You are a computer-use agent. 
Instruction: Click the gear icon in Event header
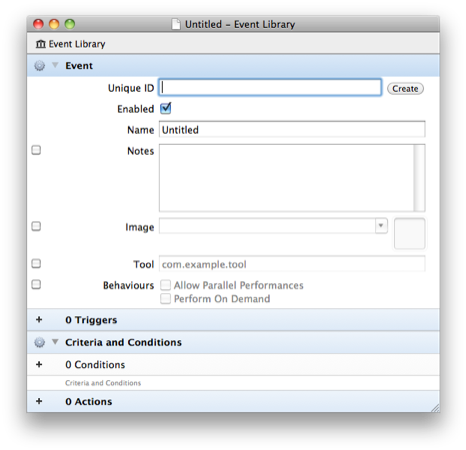(x=39, y=66)
